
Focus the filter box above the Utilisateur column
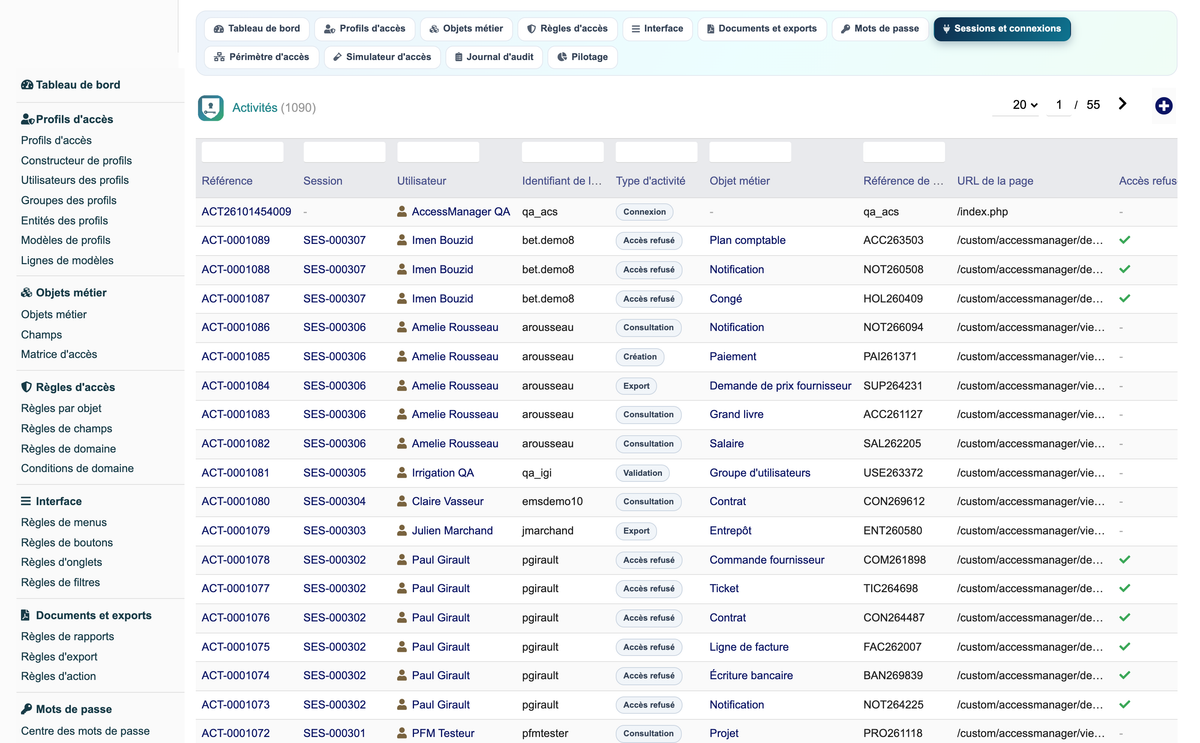(438, 152)
